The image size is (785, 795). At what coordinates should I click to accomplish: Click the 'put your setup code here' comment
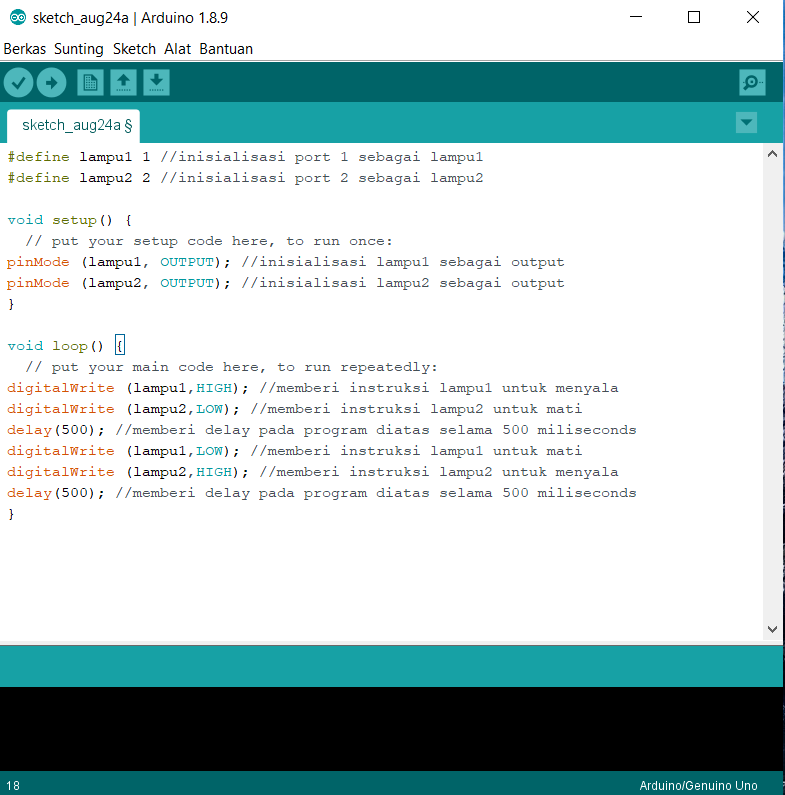pyautogui.click(x=209, y=241)
